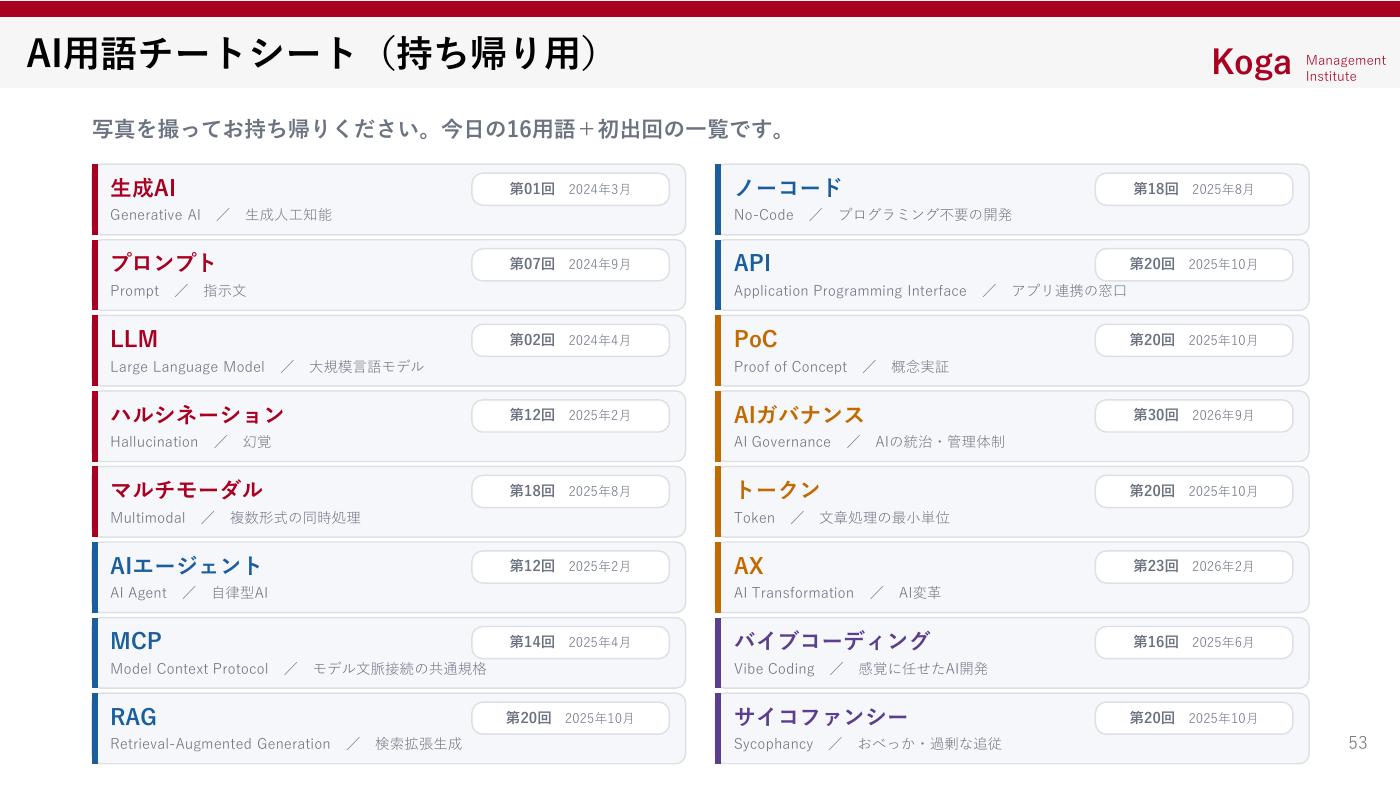Viewport: 1400px width, 788px height.
Task: Click the 第30回 2026年9月 badge
Action: click(x=1194, y=415)
